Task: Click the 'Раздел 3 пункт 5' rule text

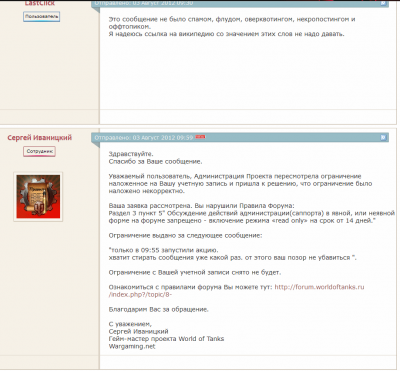Action: 252,217
